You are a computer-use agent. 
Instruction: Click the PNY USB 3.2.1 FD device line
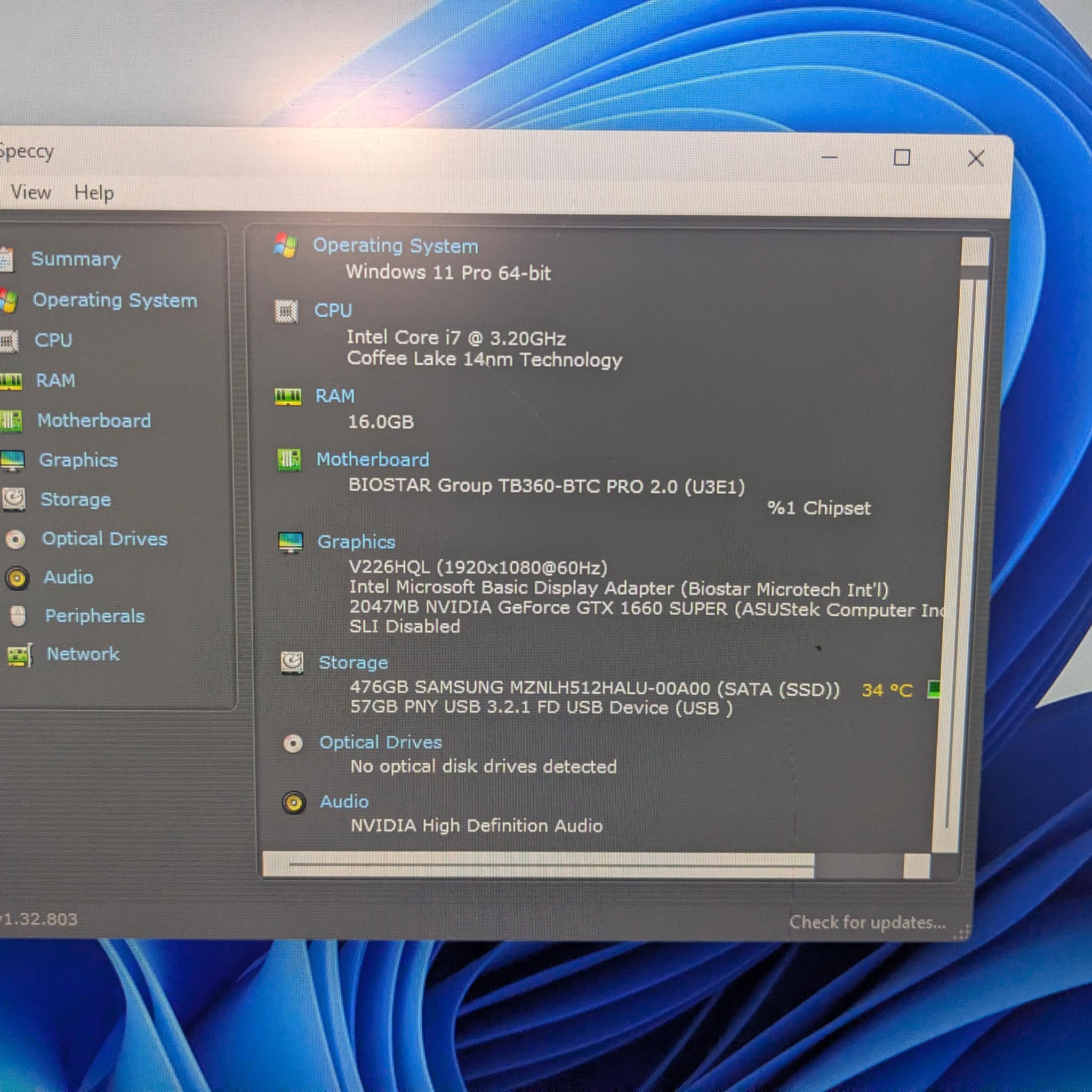(x=541, y=708)
